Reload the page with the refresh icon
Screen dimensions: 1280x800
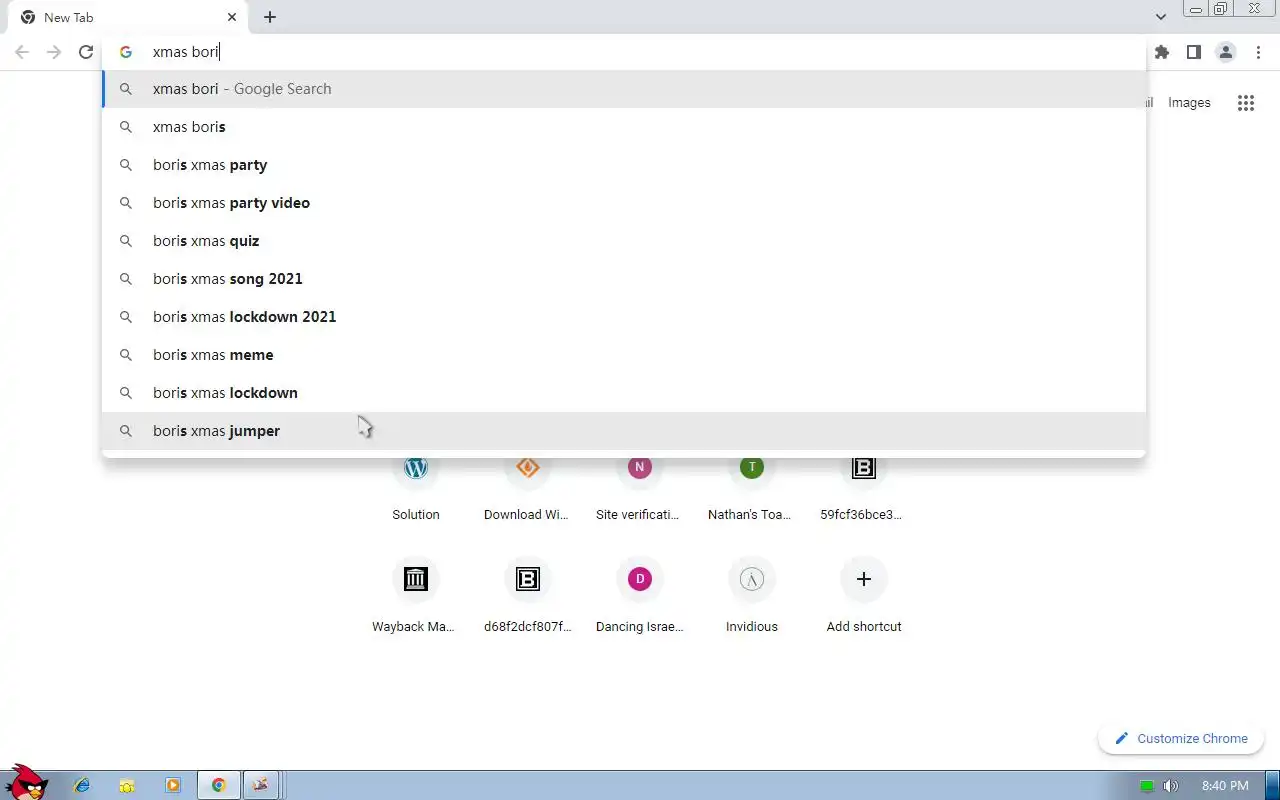(86, 52)
